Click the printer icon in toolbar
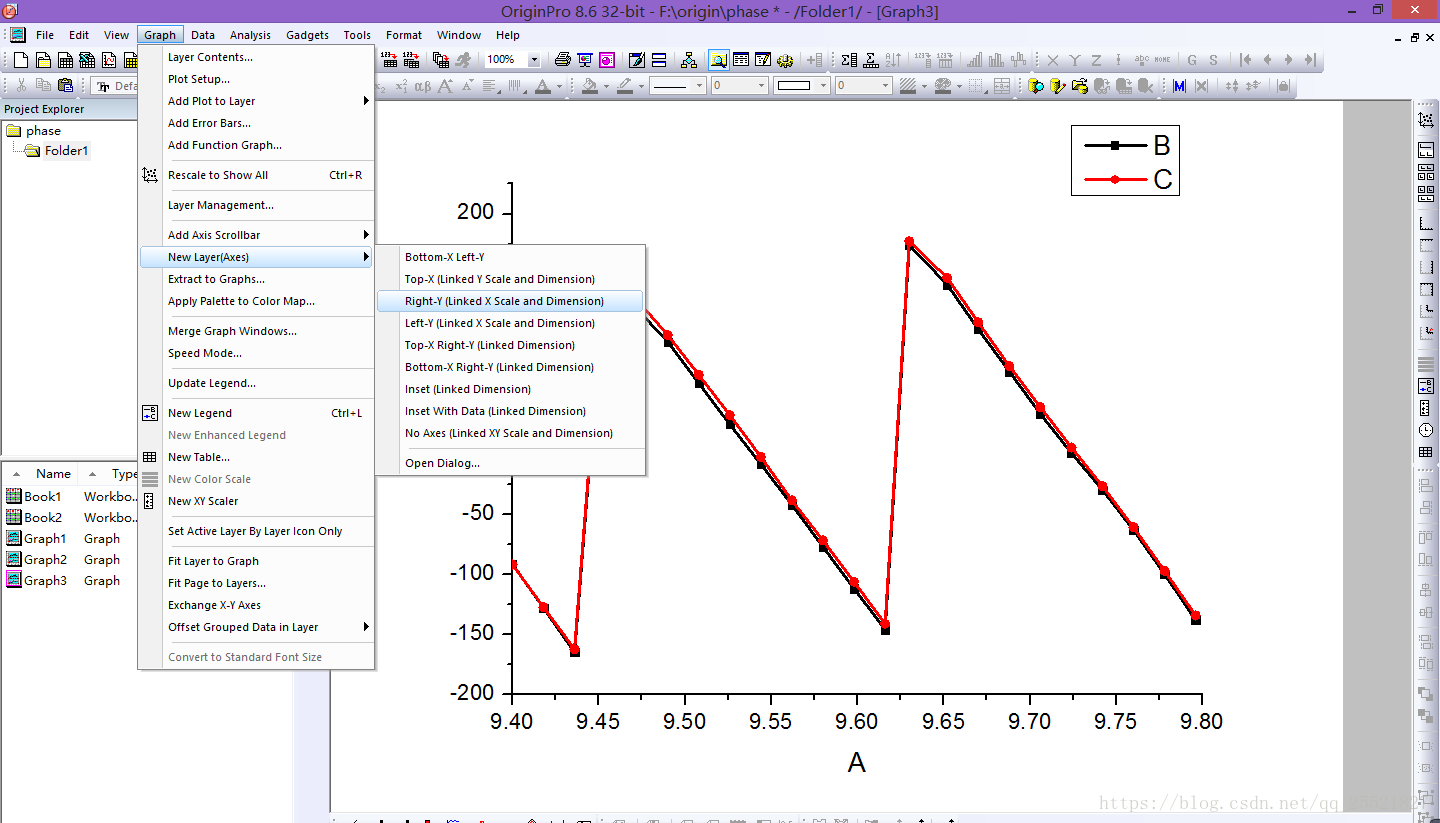 [x=563, y=60]
